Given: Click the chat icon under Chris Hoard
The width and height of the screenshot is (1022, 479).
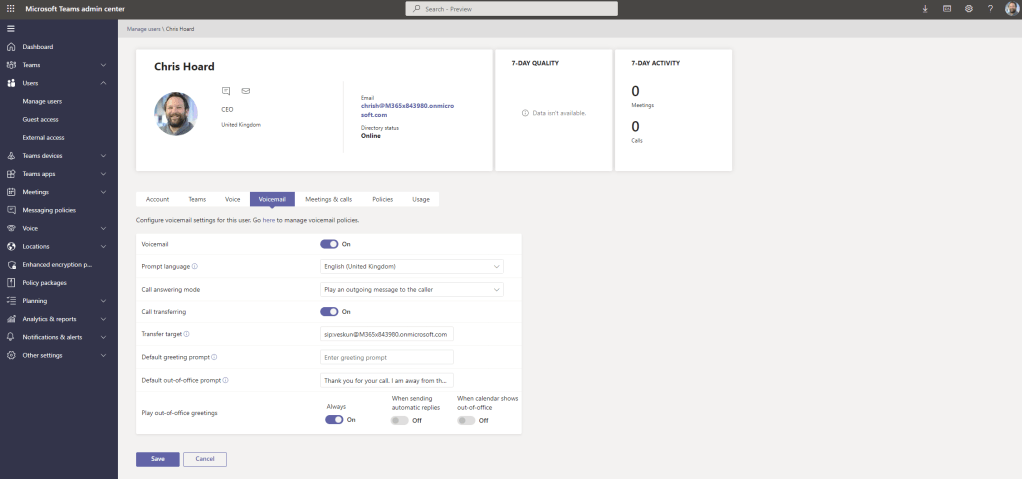Looking at the screenshot, I should click(226, 91).
